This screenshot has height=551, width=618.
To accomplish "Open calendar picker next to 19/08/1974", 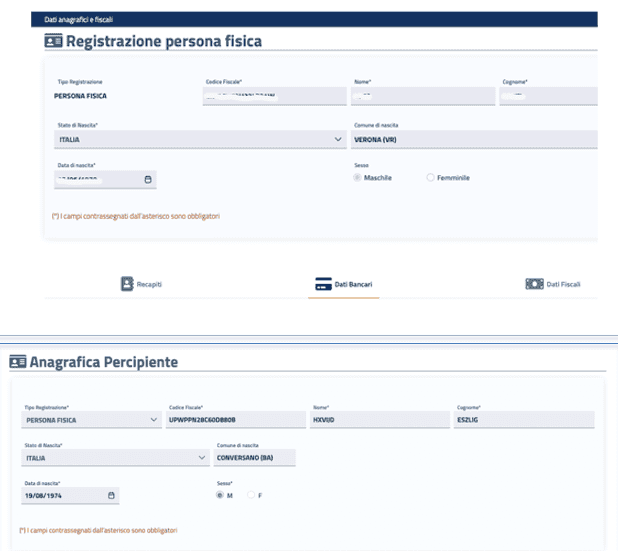I will [x=111, y=495].
